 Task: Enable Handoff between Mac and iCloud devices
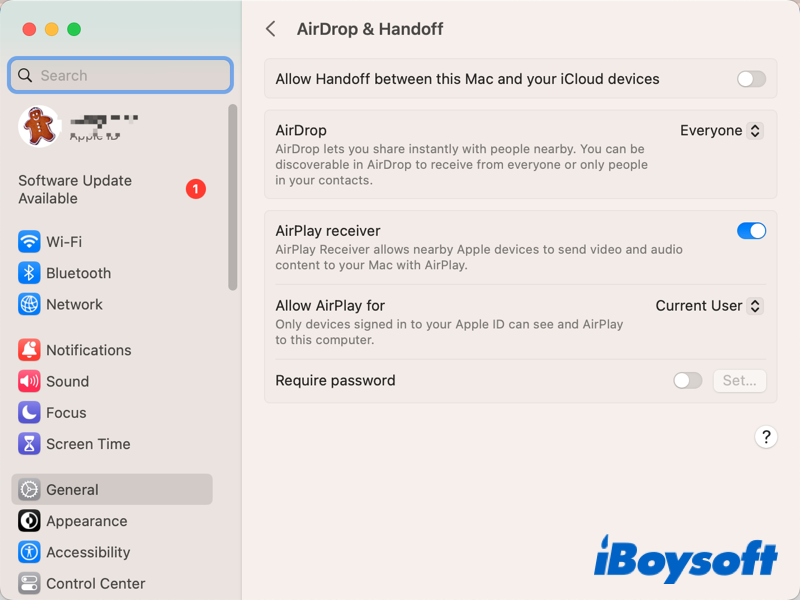pos(751,79)
